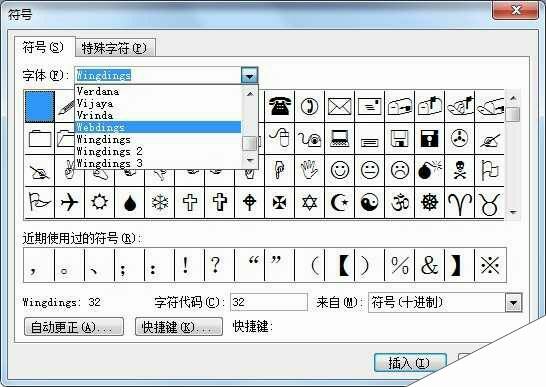Select the stamped letter envelope symbol
Viewport: 546px width, 387px height.
(369, 106)
